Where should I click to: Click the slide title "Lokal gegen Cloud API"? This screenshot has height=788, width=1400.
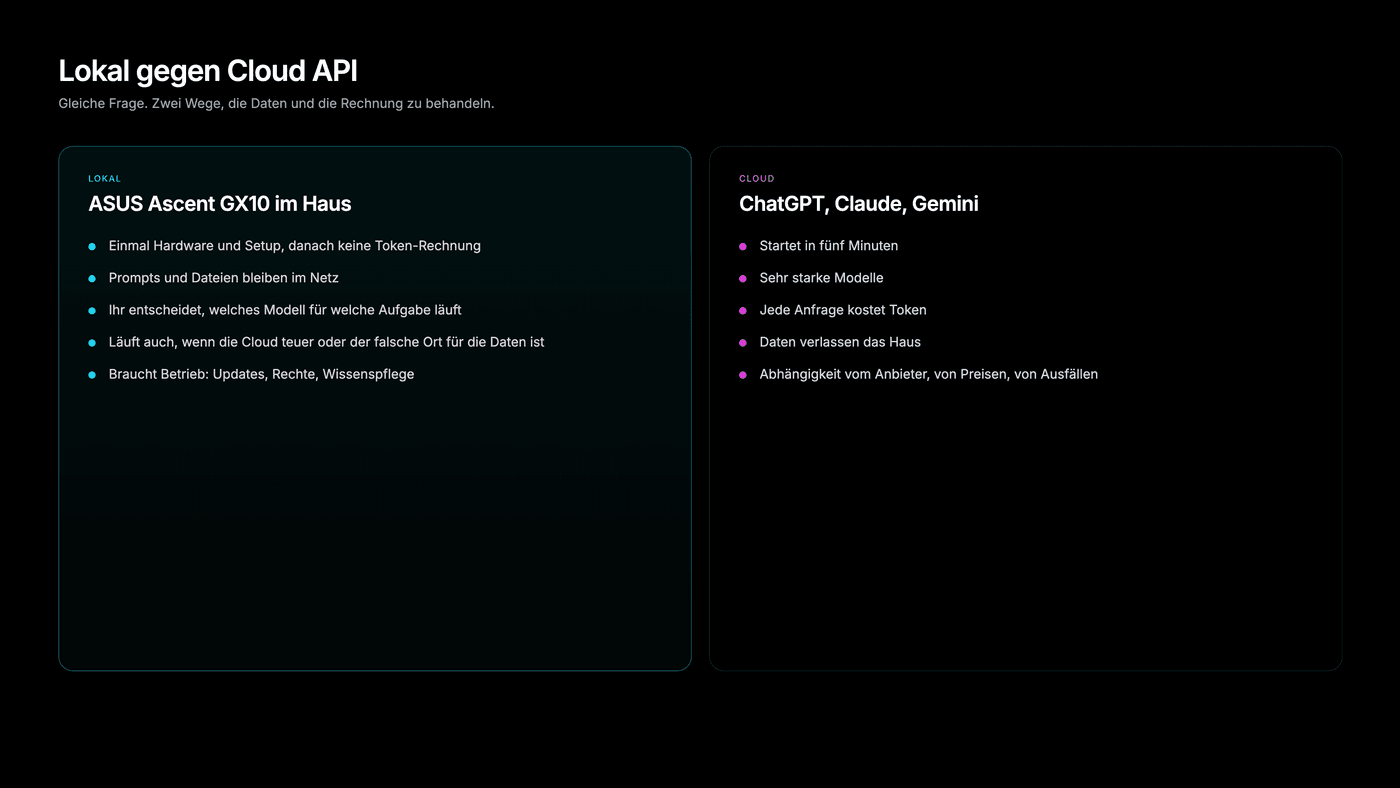tap(208, 71)
